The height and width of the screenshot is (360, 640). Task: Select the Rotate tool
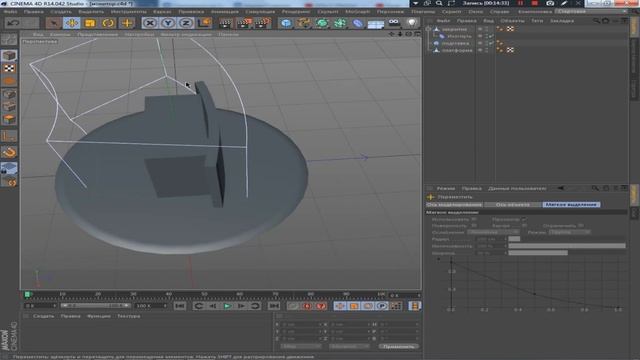tap(108, 23)
